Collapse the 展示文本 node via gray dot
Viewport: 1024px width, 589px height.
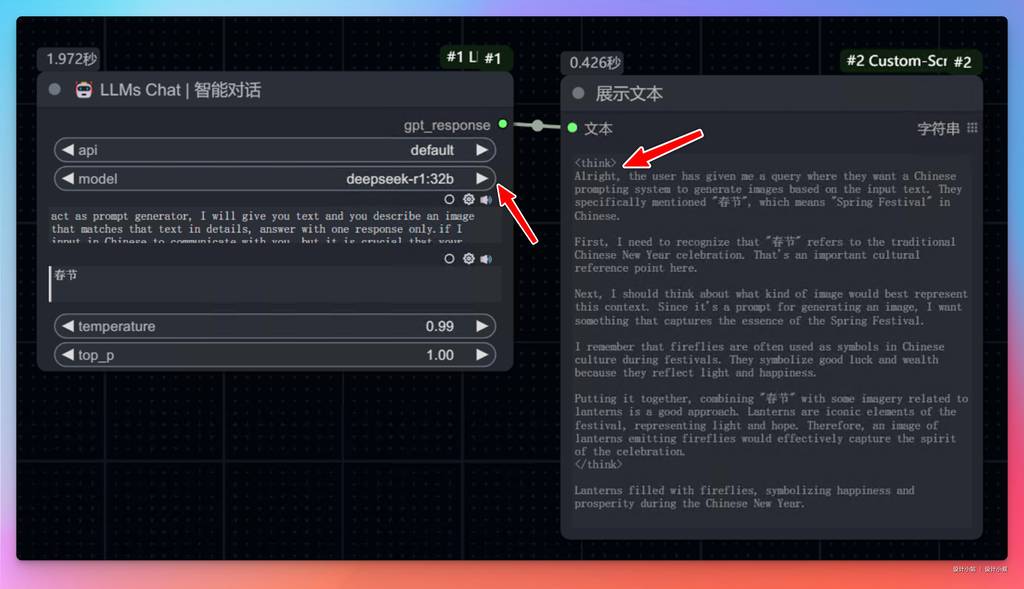tap(578, 94)
